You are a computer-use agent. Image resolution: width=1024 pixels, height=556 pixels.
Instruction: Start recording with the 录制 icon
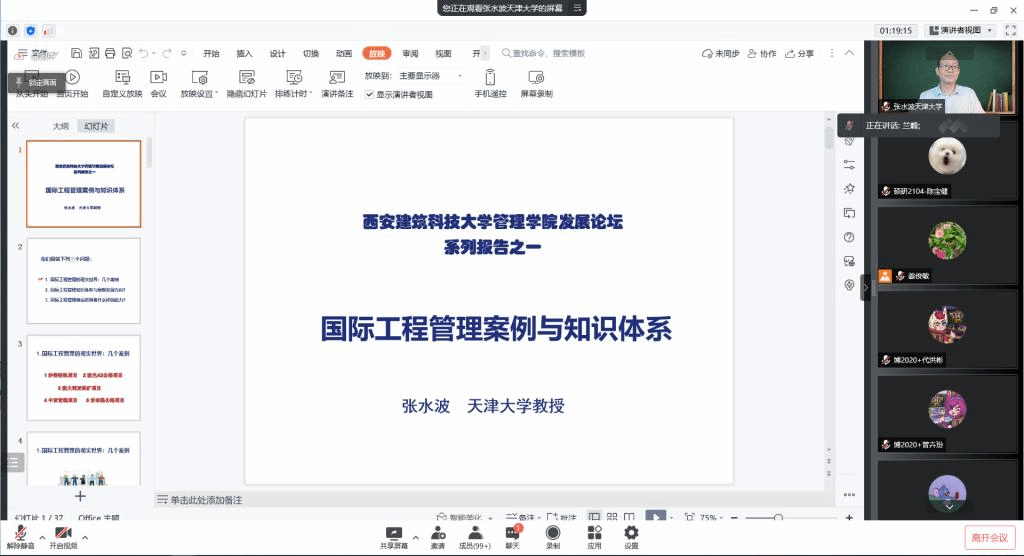pos(553,533)
